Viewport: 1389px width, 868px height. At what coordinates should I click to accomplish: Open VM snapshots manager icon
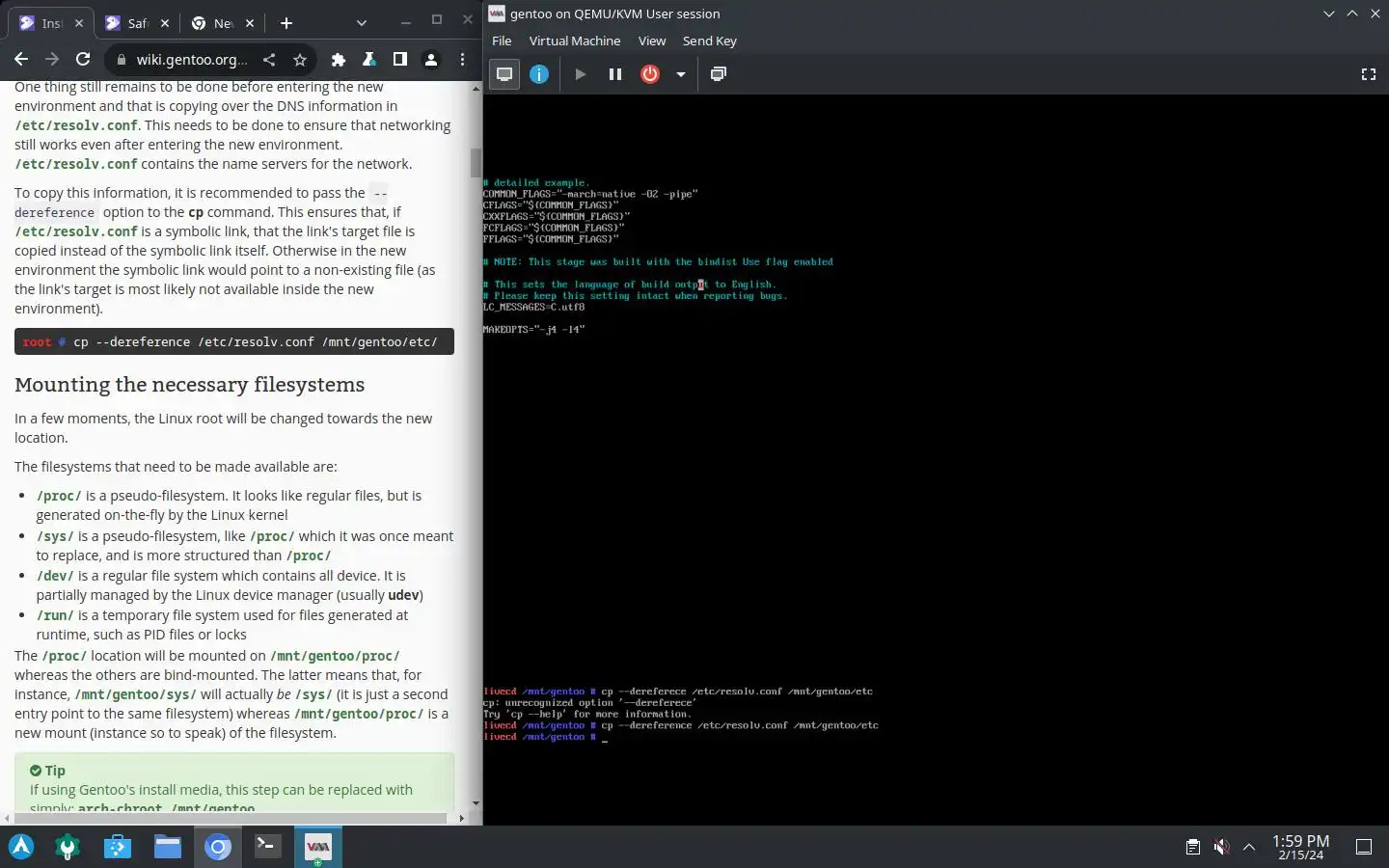718,74
